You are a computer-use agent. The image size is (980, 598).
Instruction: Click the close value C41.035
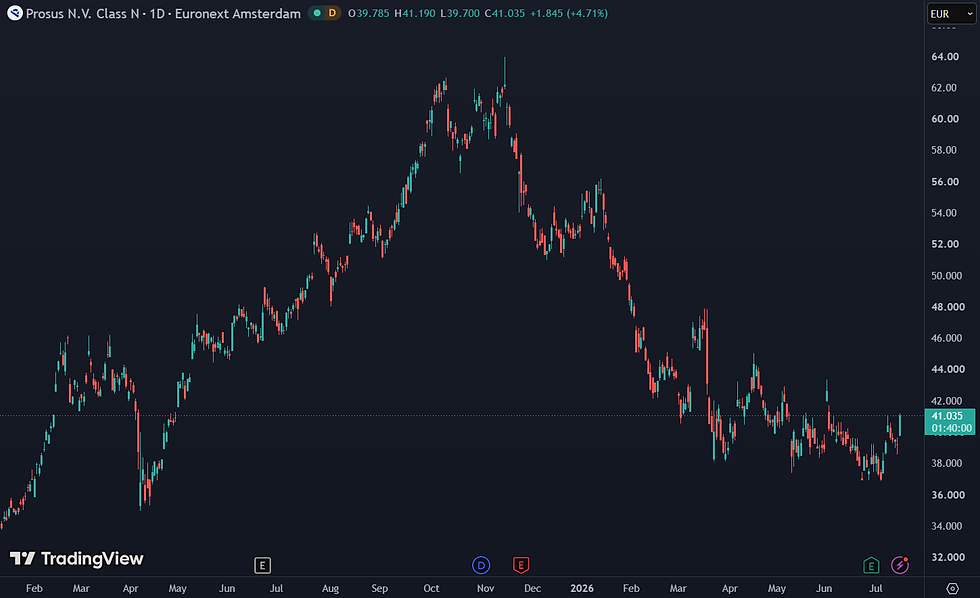505,13
